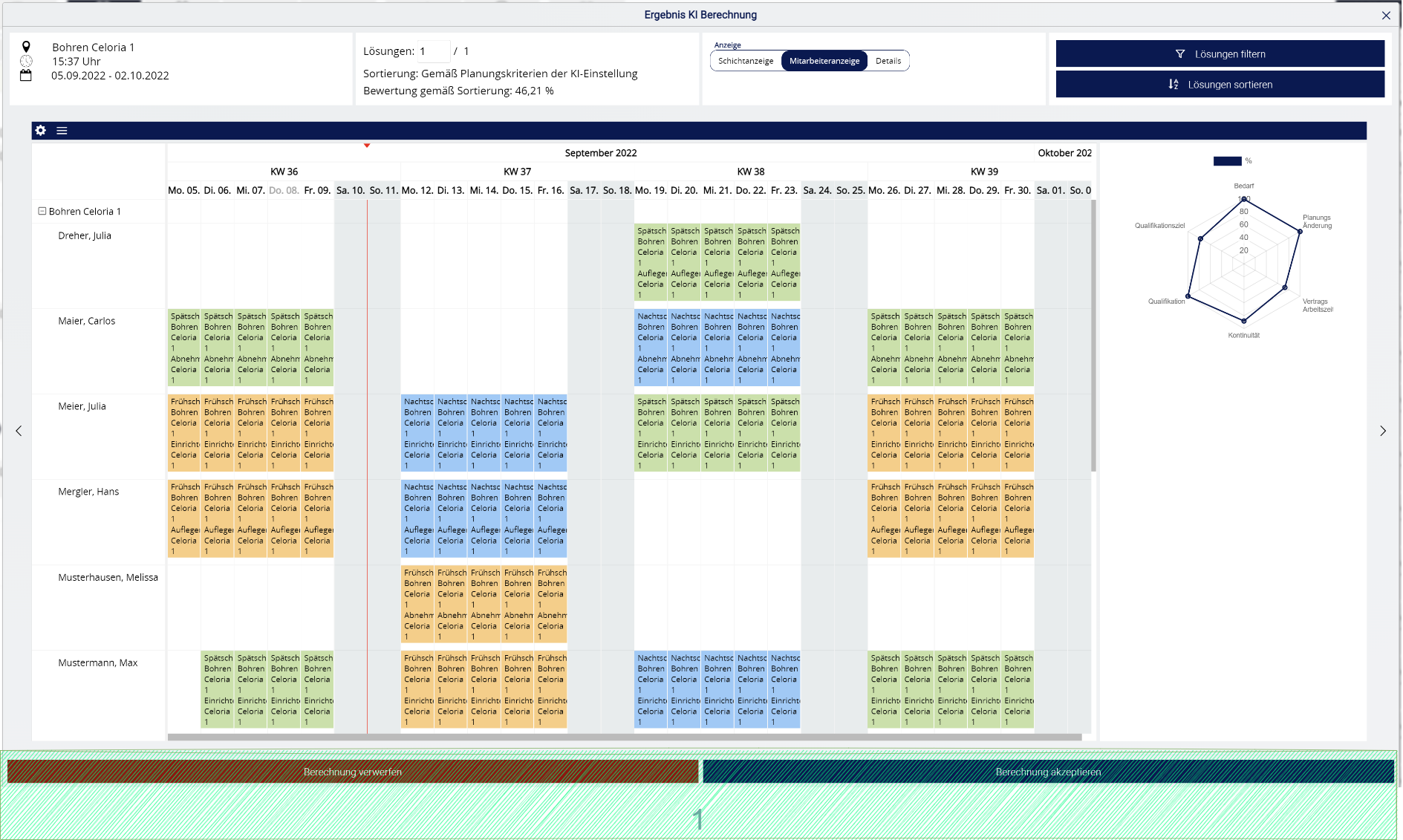Open the gear settings icon in schedule toolbar
The width and height of the screenshot is (1403, 840).
41,131
